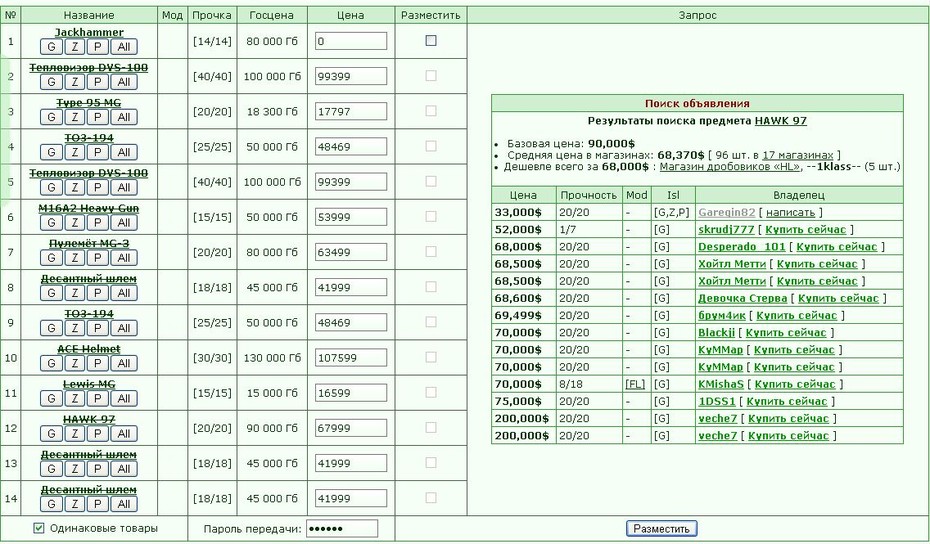
Task: Click the Госцена column header
Action: (272, 15)
